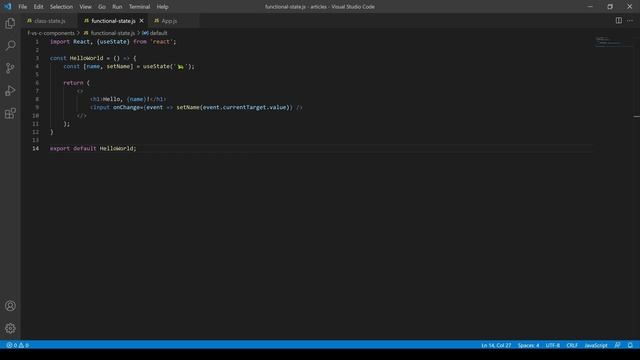640x360 pixels.
Task: Place cursor on 'react' import string
Action: [x=161, y=42]
